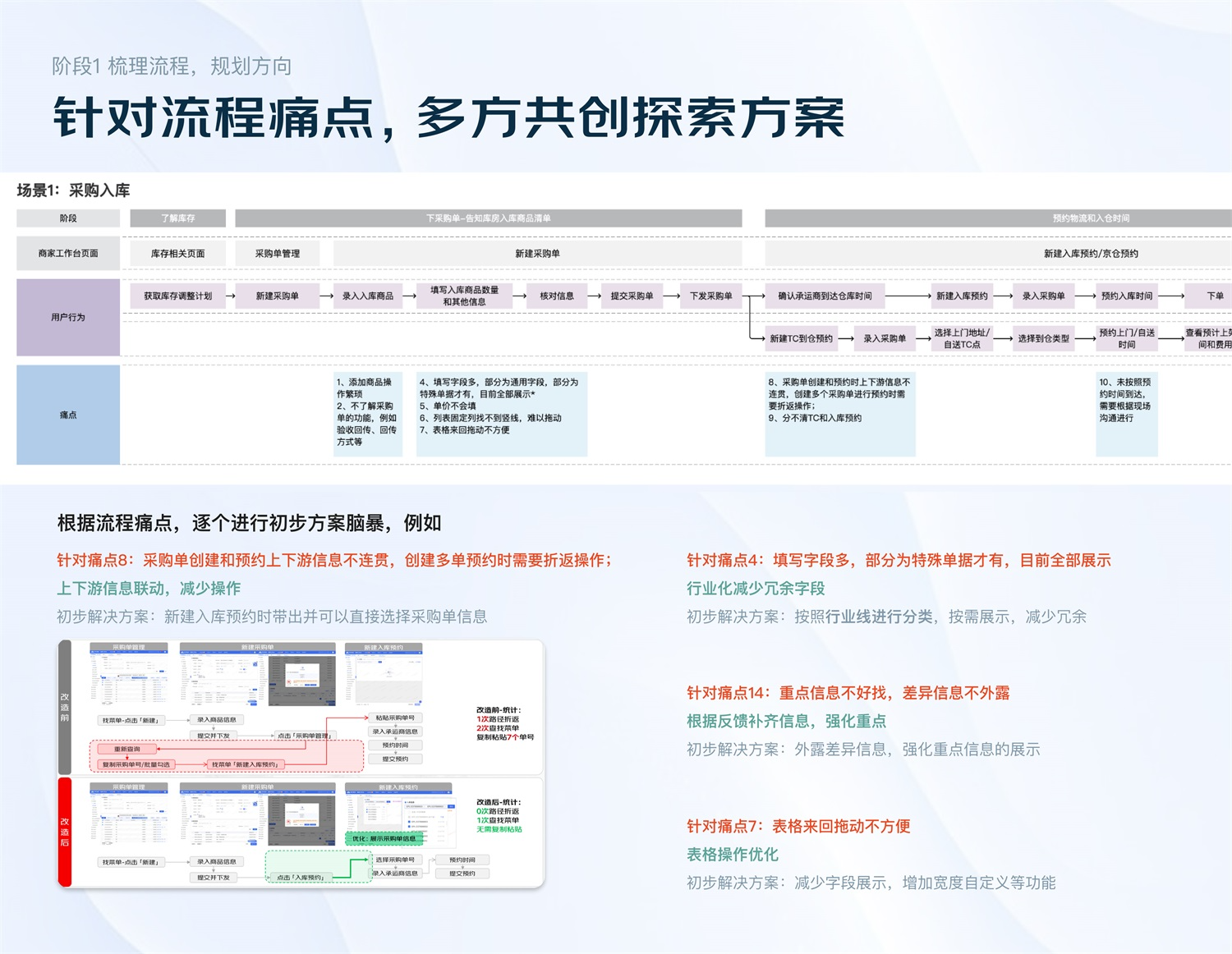Select the heading 场景1：采购入库
1232x954 pixels.
(73, 190)
